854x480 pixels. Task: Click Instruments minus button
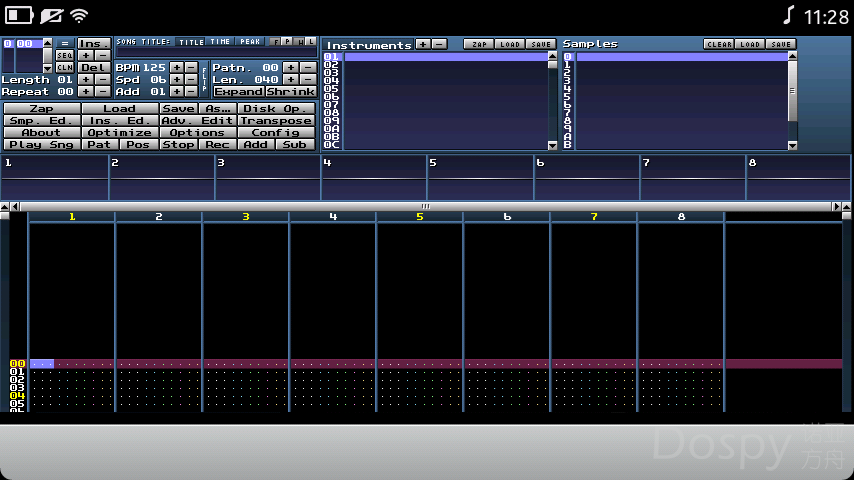click(440, 44)
